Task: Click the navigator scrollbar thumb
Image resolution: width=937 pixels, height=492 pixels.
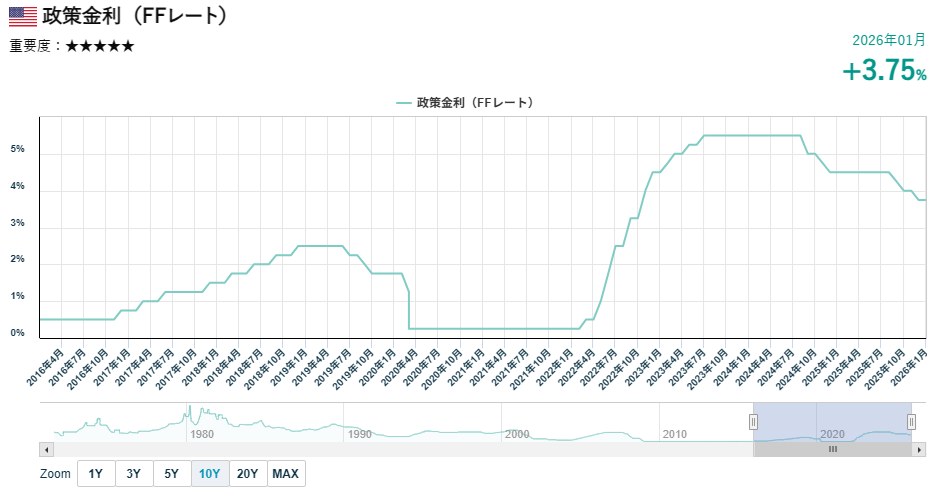Action: tap(832, 449)
